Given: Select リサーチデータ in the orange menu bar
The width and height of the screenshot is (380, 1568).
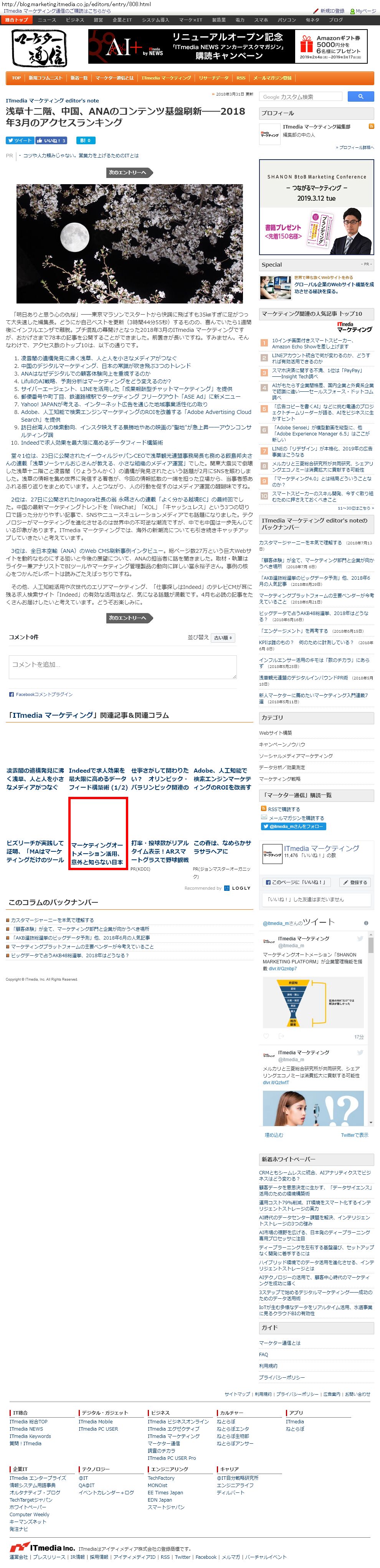Looking at the screenshot, I should (x=214, y=78).
